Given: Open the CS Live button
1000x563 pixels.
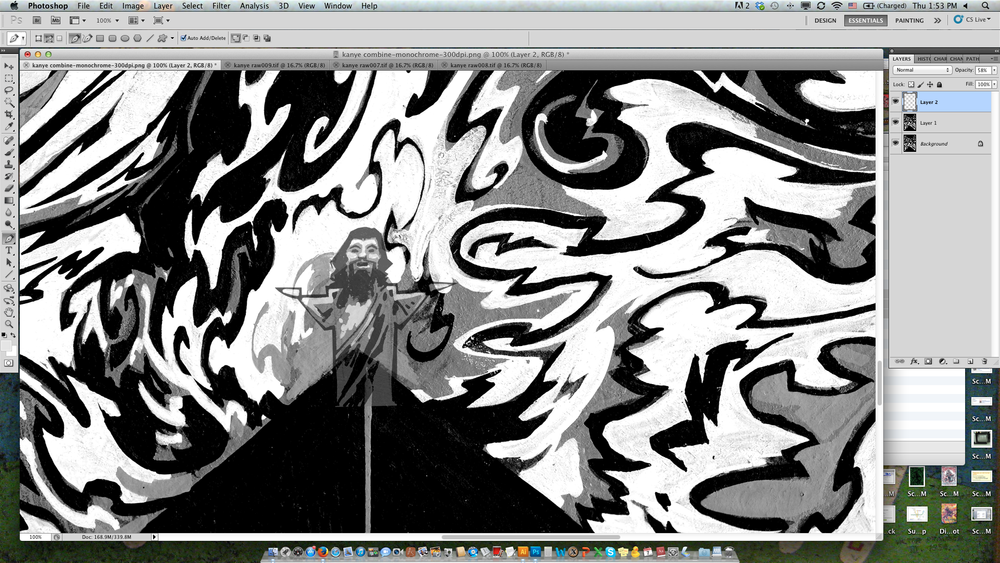Looking at the screenshot, I should (972, 20).
